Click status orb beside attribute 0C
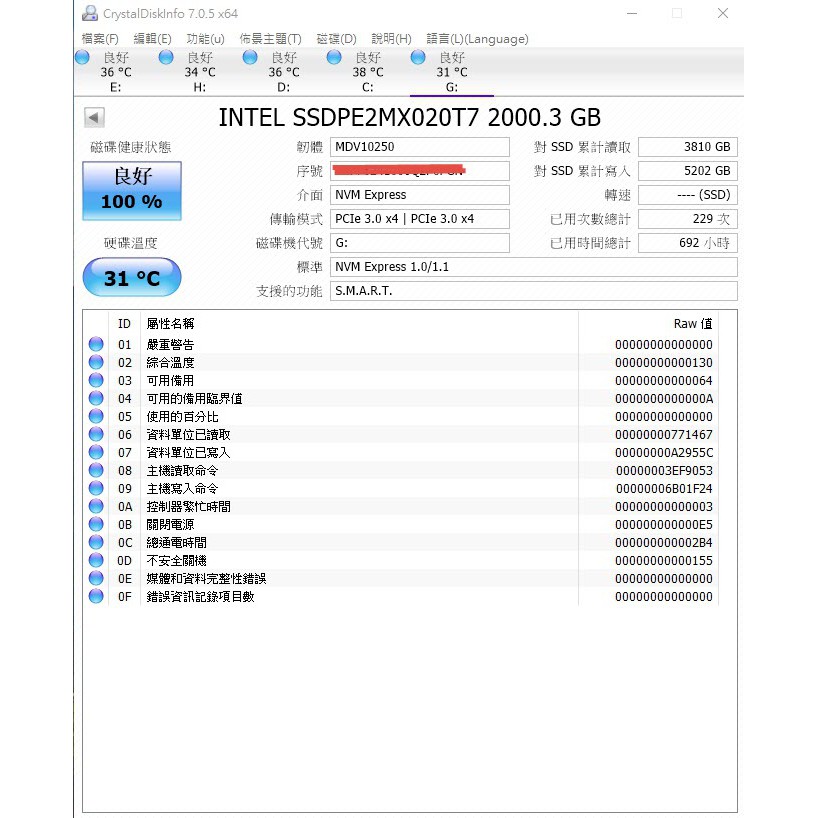Viewport: 818px width, 818px height. (x=96, y=542)
